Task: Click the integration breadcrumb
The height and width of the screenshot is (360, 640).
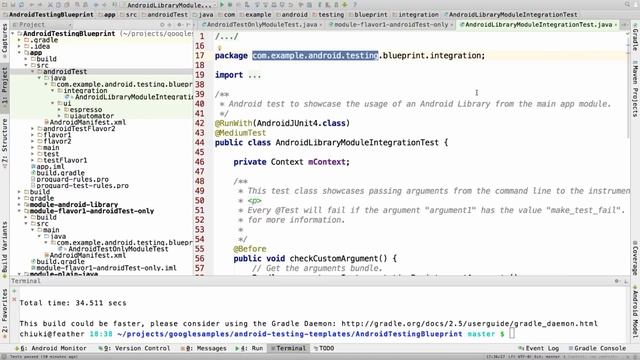Action: coord(416,14)
